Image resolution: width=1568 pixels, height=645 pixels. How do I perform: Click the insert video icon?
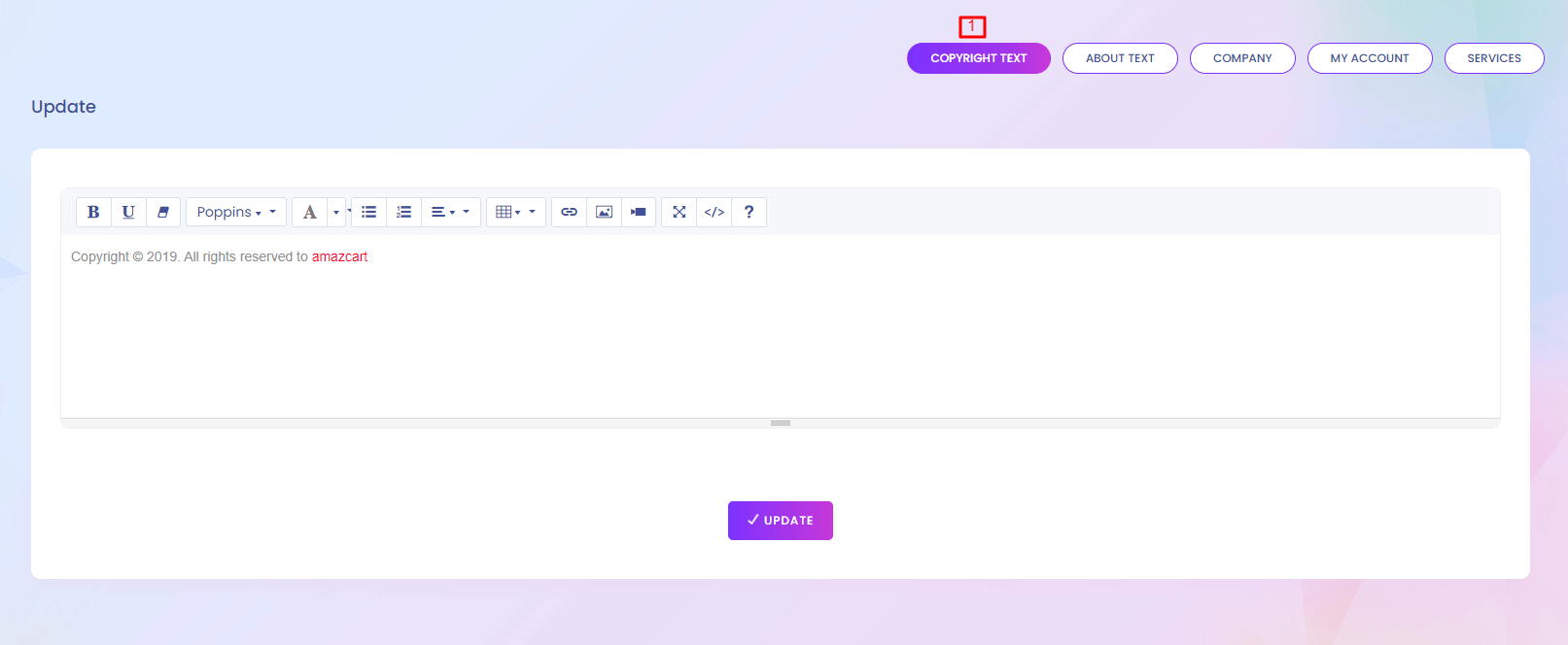(639, 212)
